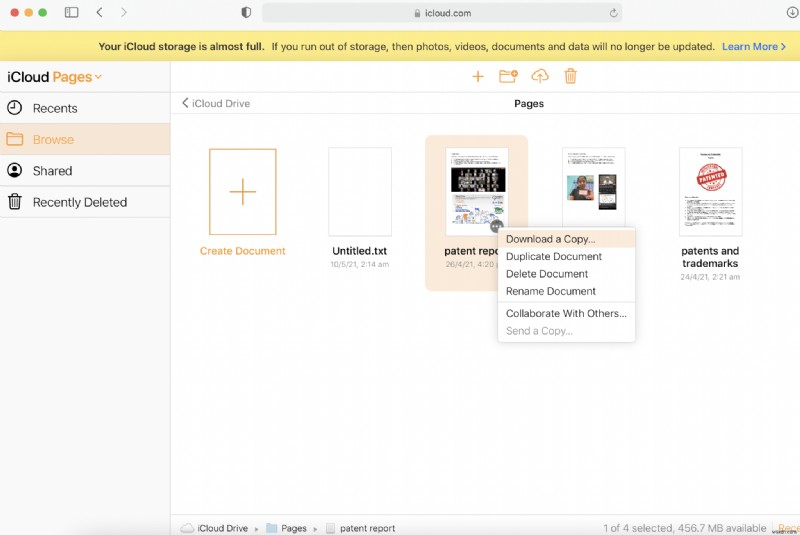
Task: Select the document thumbnail with two photos
Action: 593,188
